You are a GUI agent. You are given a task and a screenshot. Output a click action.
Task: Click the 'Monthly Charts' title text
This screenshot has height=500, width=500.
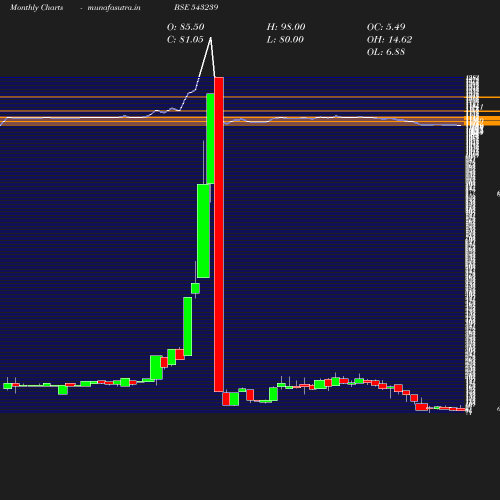[37, 8]
